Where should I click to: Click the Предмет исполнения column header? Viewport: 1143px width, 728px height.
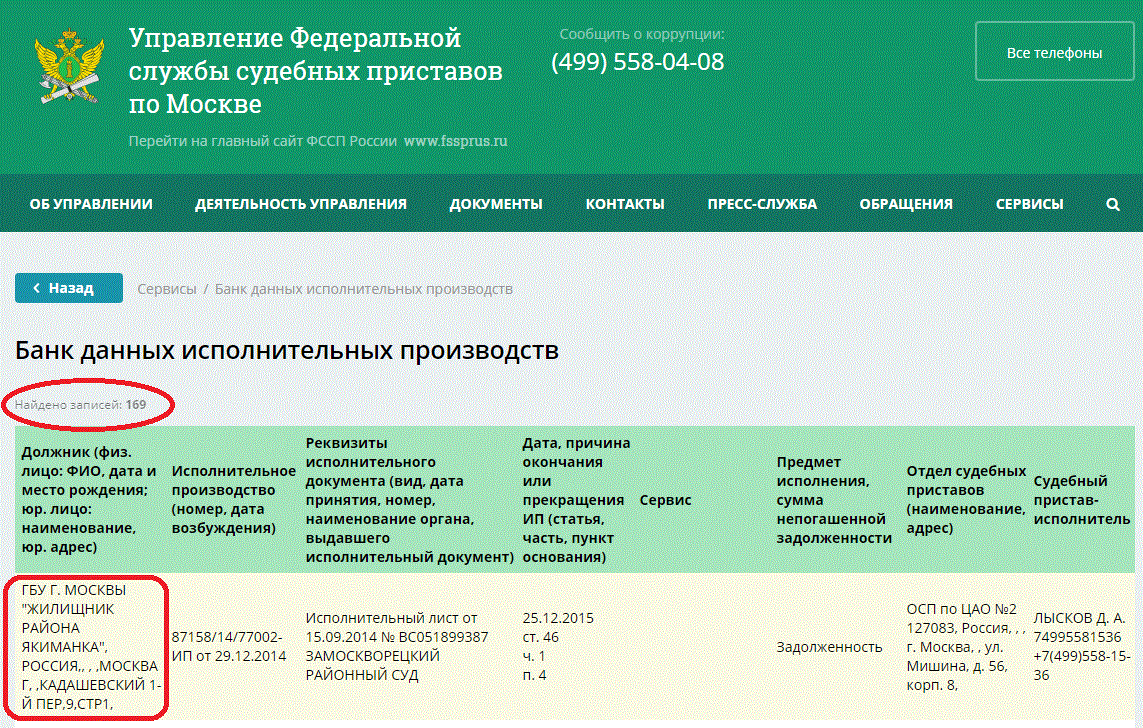[x=834, y=499]
